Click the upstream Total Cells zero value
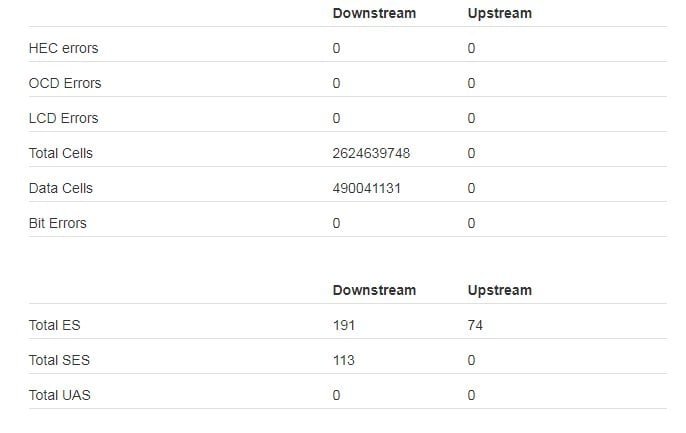This screenshot has width=686, height=433. (471, 153)
